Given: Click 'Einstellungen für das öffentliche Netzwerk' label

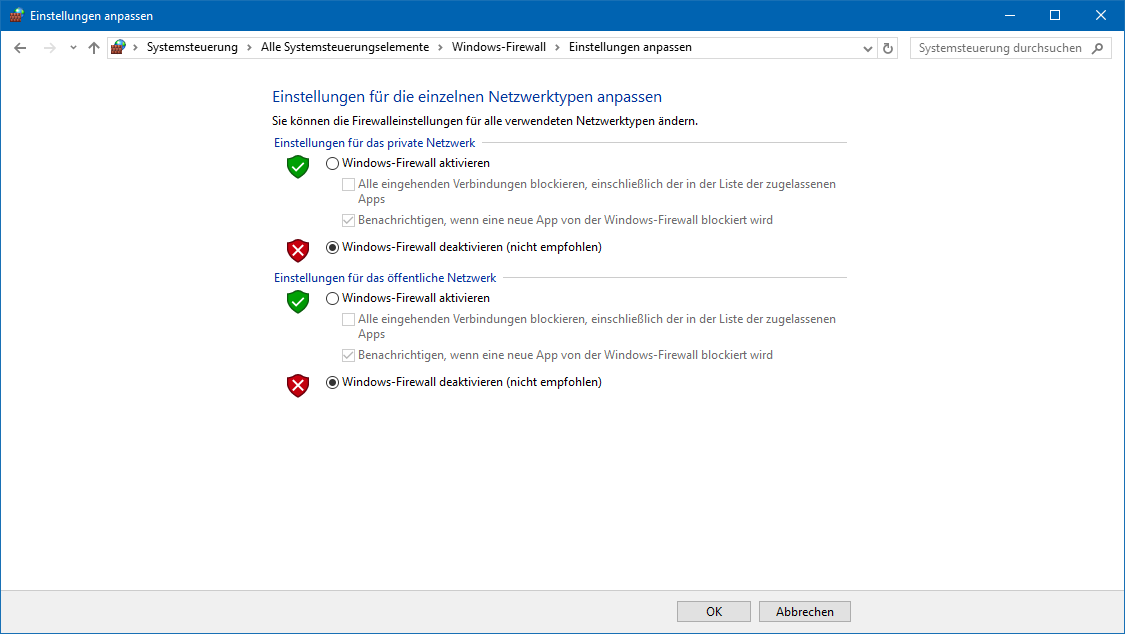Looking at the screenshot, I should pos(385,278).
